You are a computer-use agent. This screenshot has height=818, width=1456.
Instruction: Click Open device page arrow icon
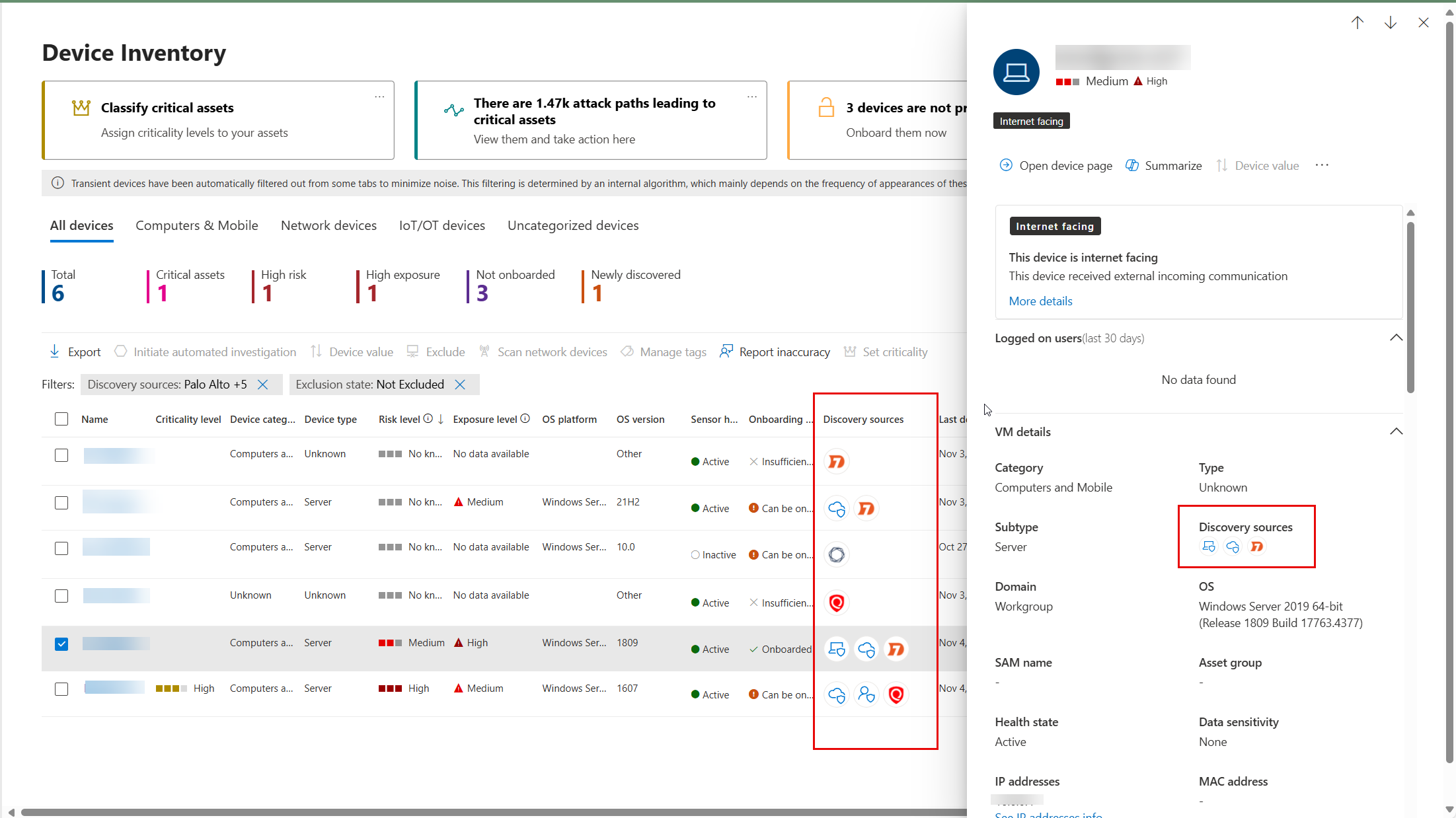click(1005, 165)
